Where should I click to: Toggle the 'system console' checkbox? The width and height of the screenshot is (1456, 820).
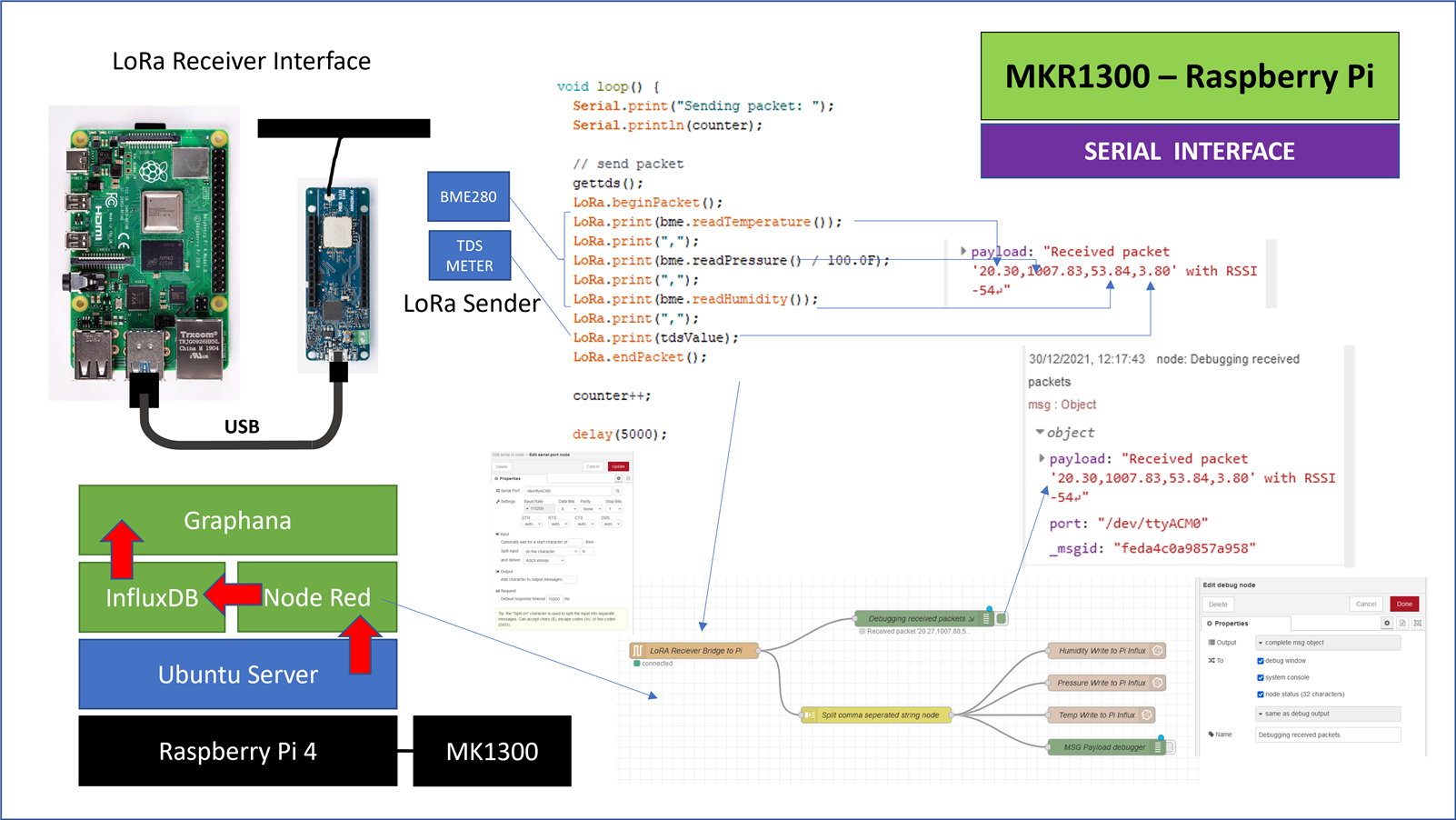point(1261,677)
